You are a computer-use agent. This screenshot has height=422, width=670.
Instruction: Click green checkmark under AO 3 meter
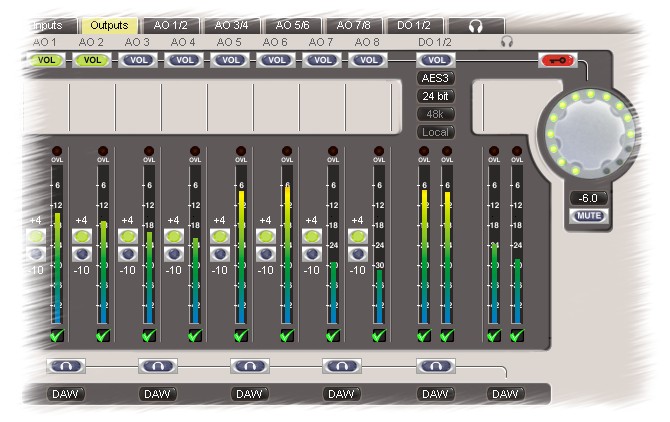(x=149, y=335)
